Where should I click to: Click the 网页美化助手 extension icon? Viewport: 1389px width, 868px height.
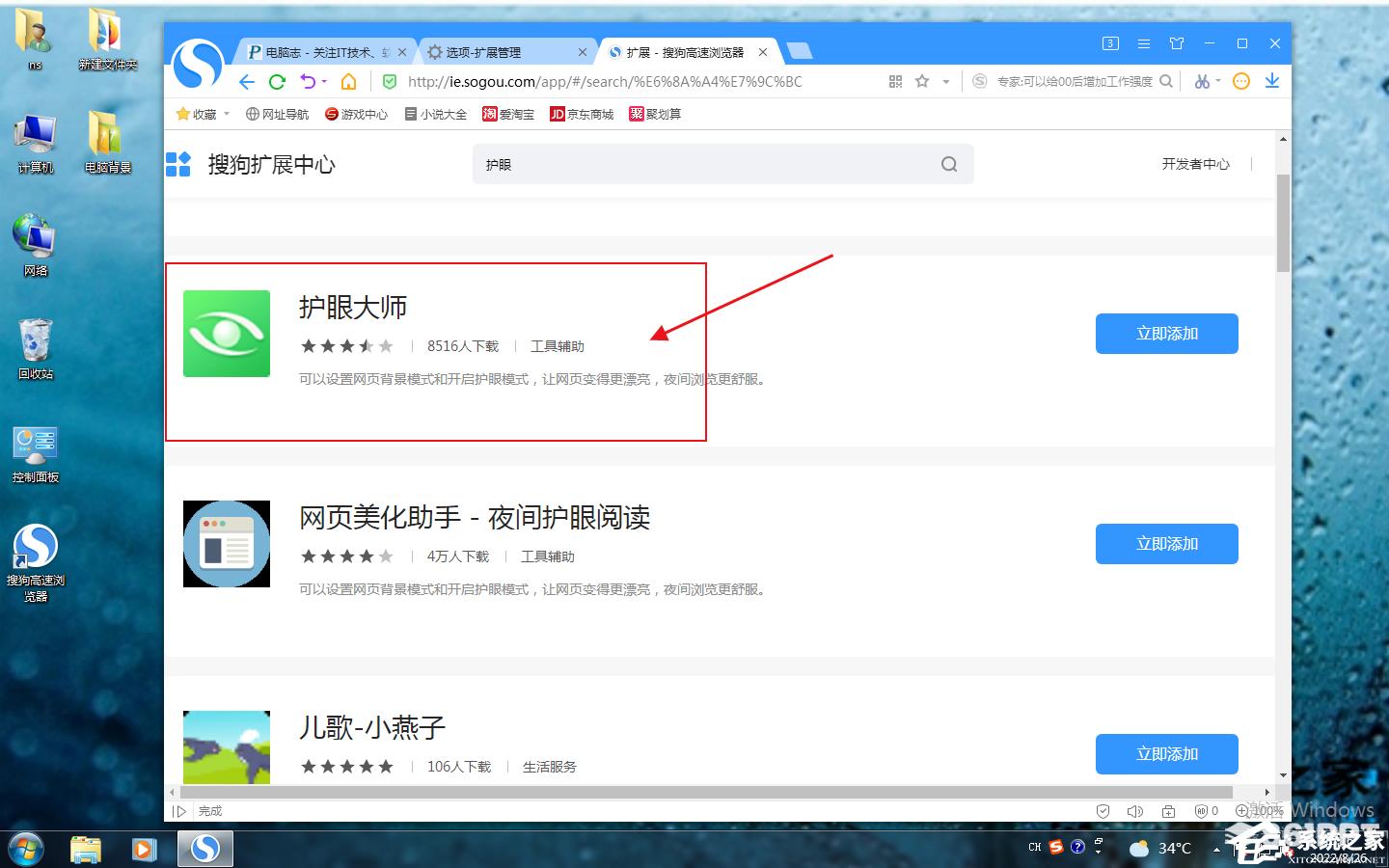[227, 544]
